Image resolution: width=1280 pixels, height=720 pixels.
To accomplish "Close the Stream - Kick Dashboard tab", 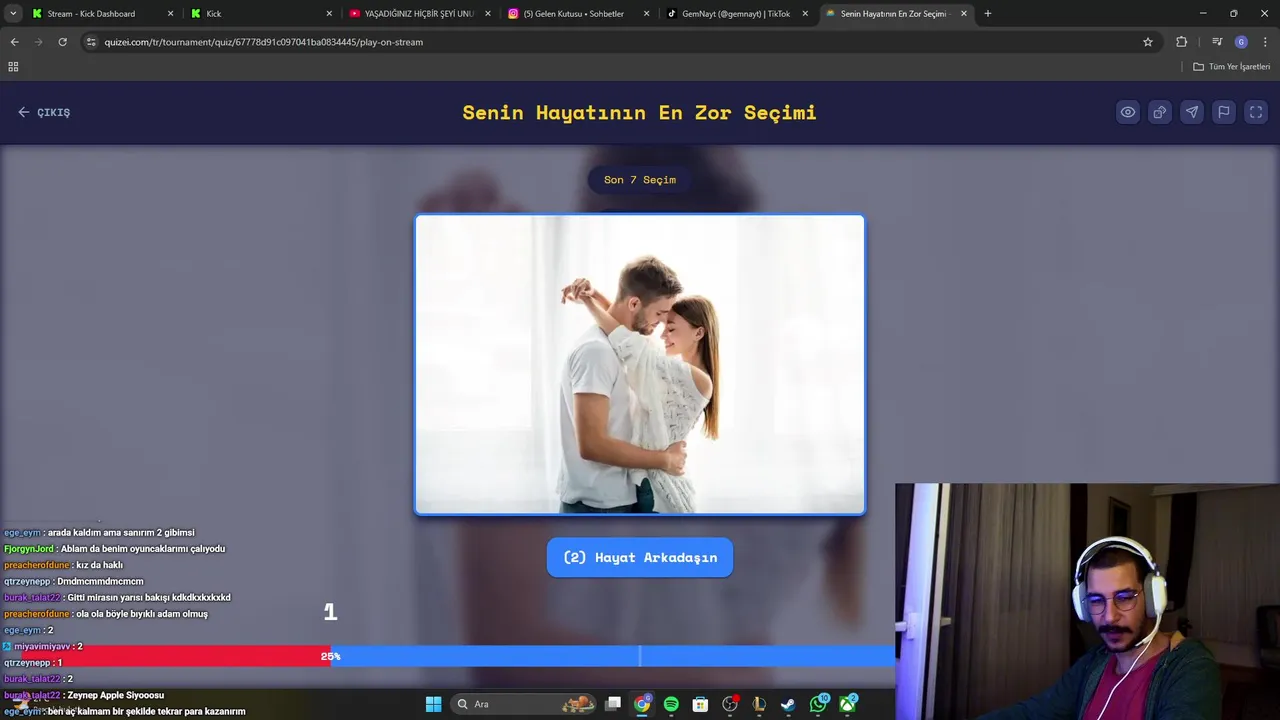I will (170, 14).
